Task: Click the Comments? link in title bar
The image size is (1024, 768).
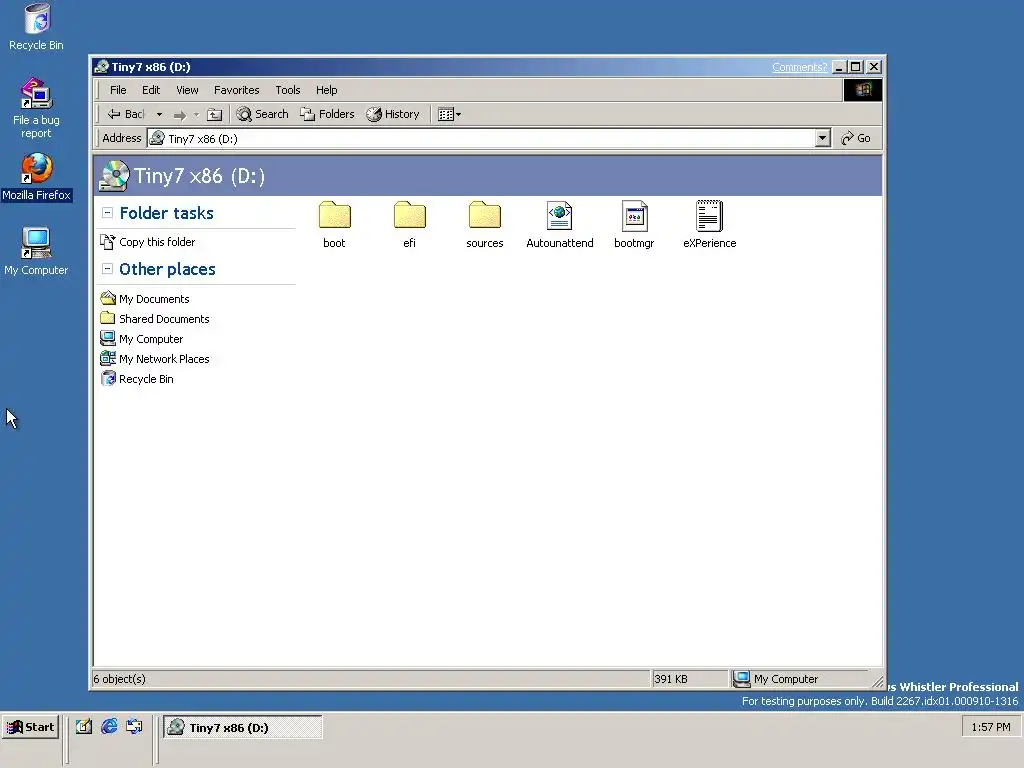Action: [799, 67]
